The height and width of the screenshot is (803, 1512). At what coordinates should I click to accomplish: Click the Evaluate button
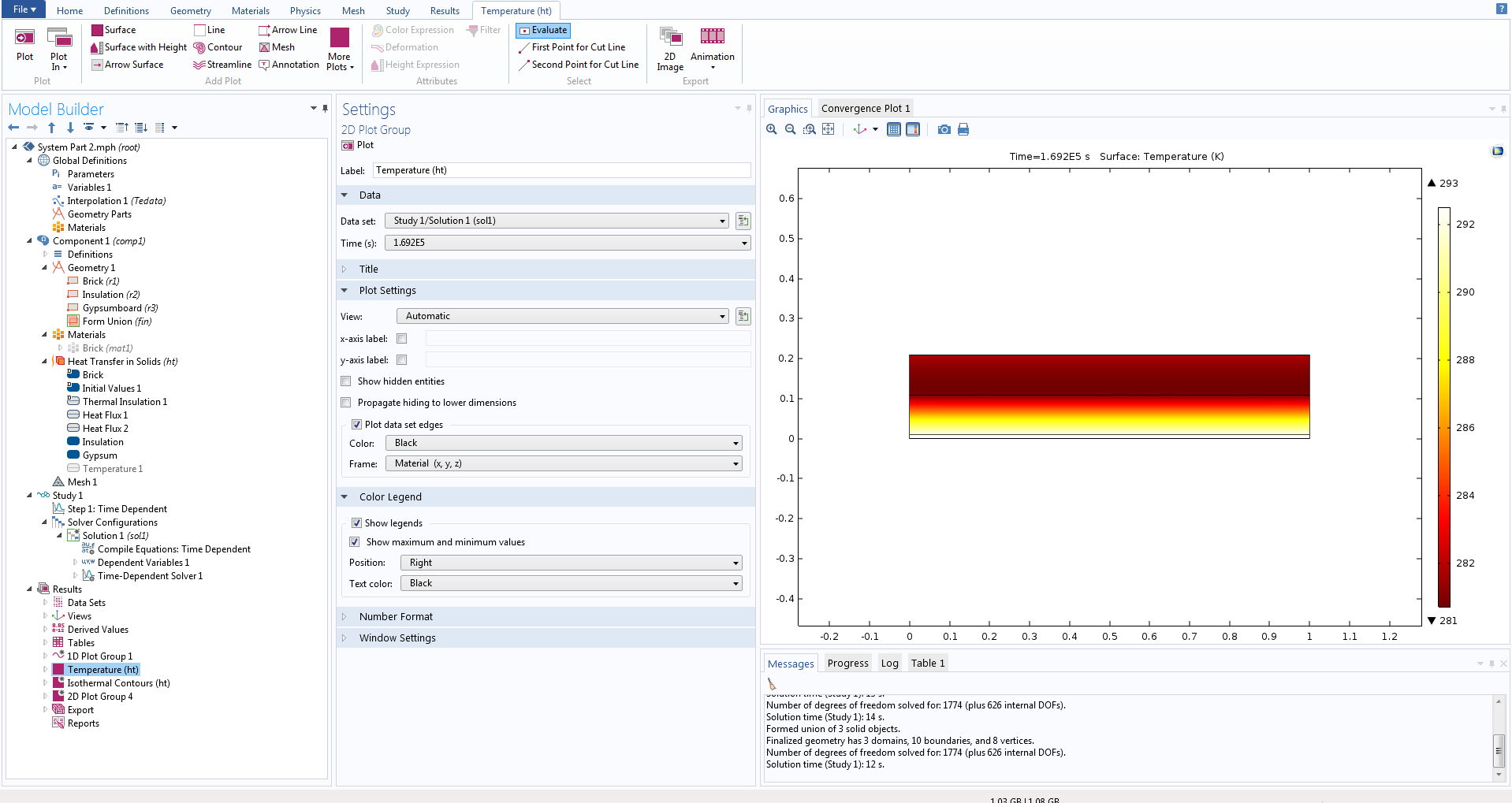tap(542, 30)
